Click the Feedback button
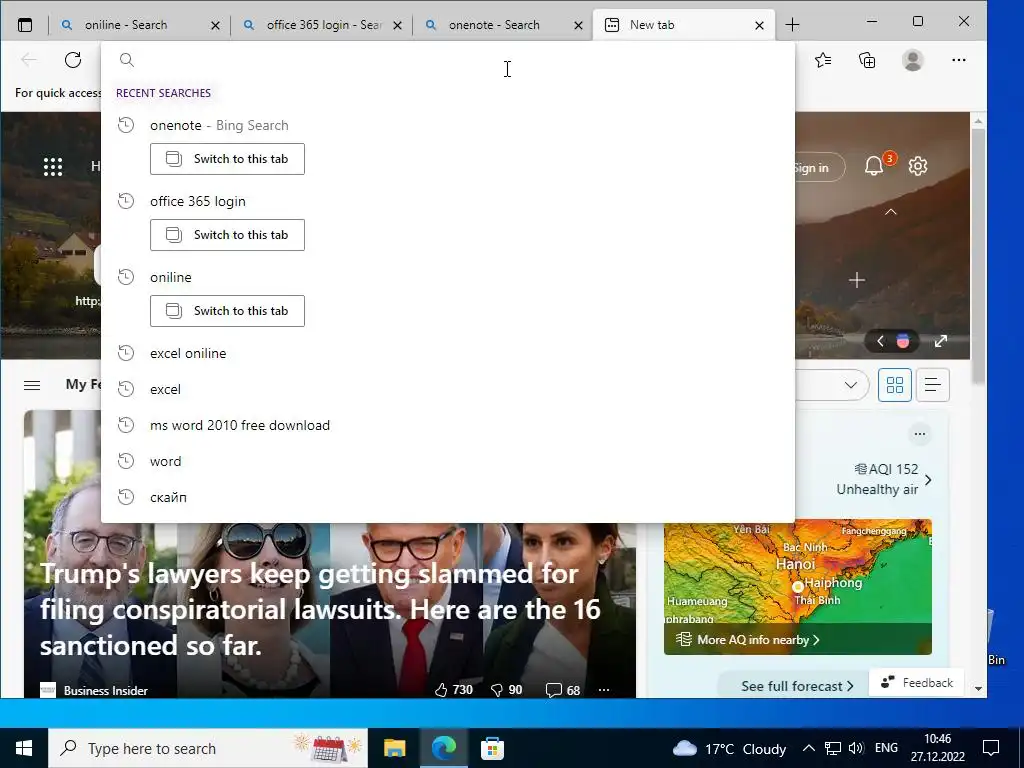 [916, 682]
